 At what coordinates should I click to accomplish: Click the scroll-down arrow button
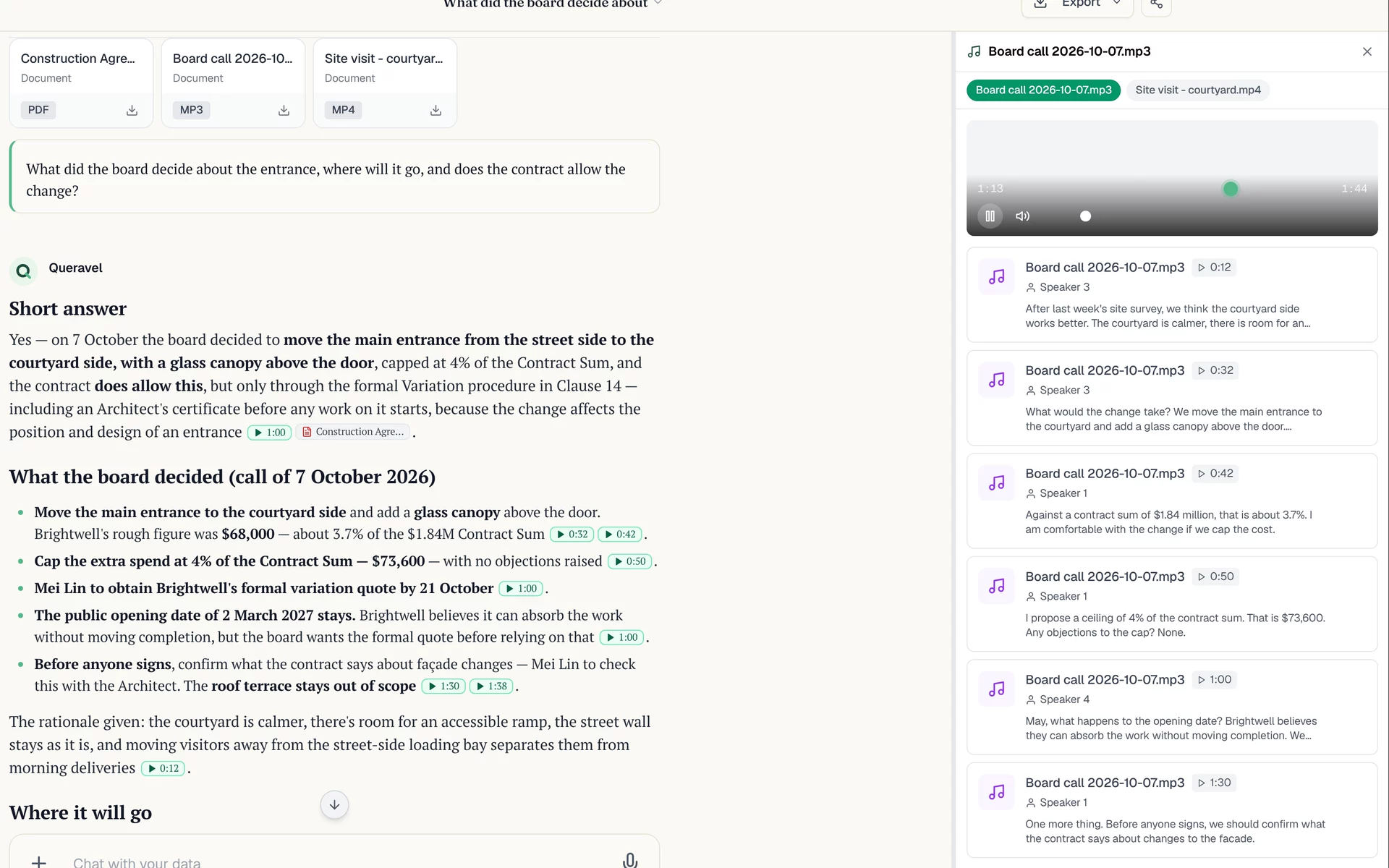click(334, 804)
